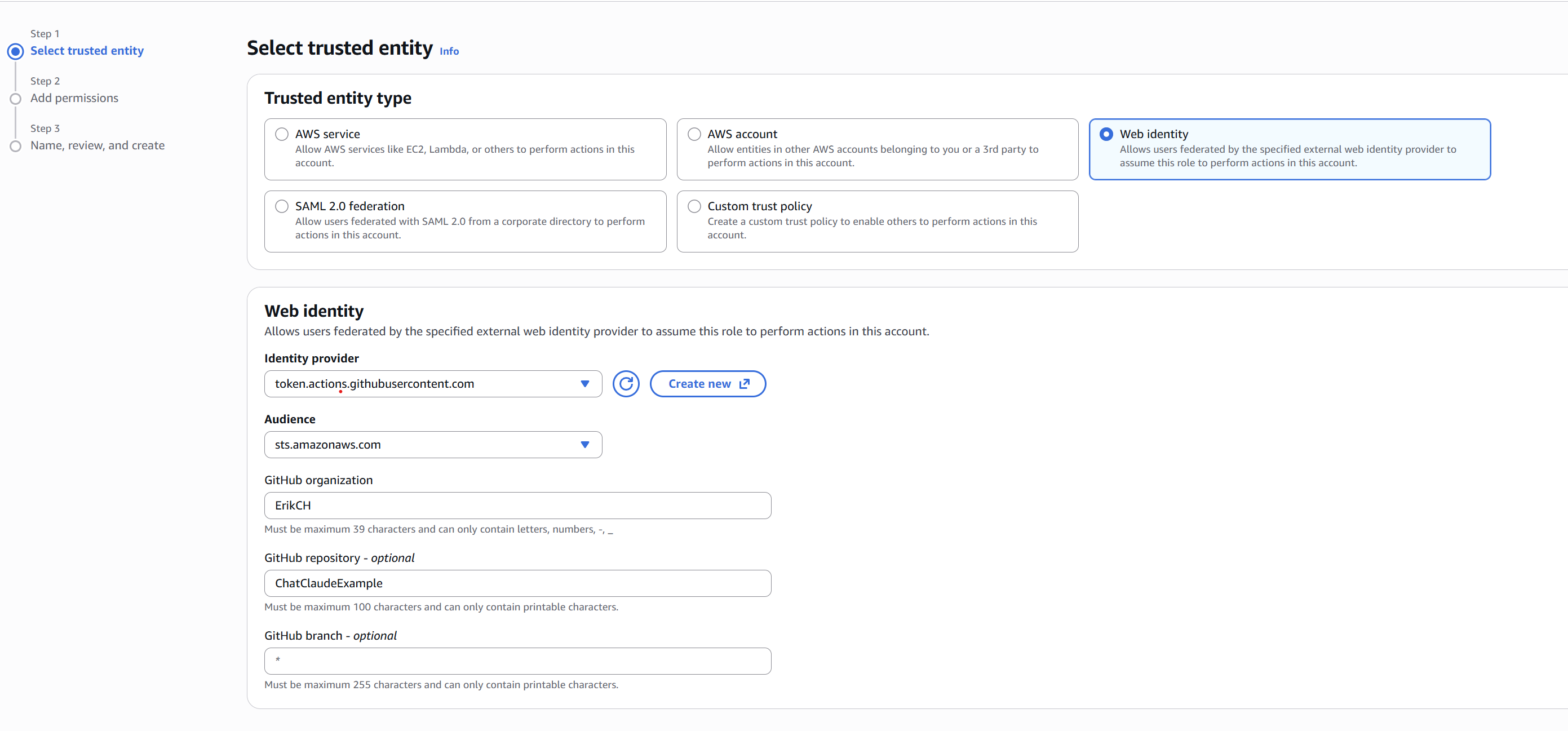
Task: Click the 'maximum 255 characters' hint text
Action: (441, 685)
